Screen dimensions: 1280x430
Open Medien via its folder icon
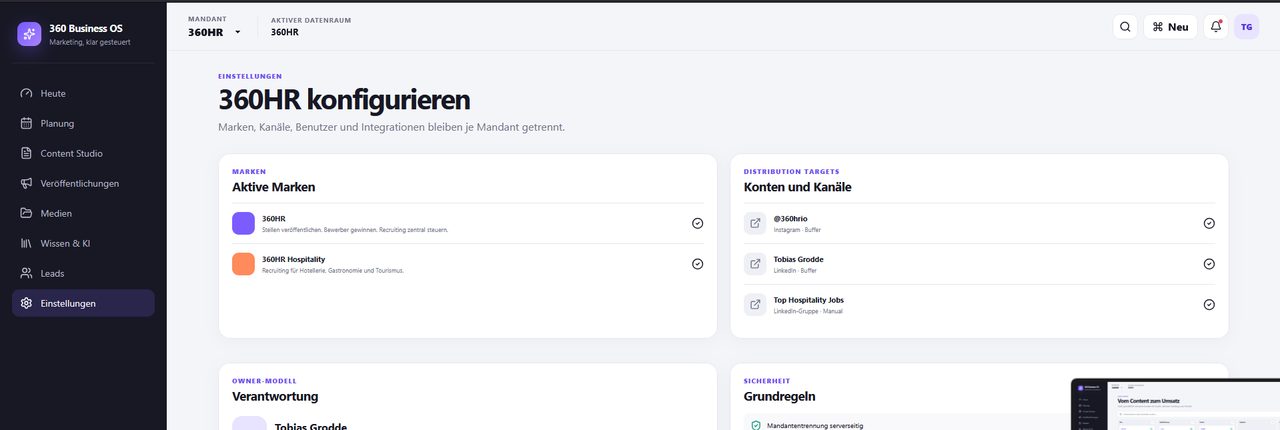[x=26, y=213]
